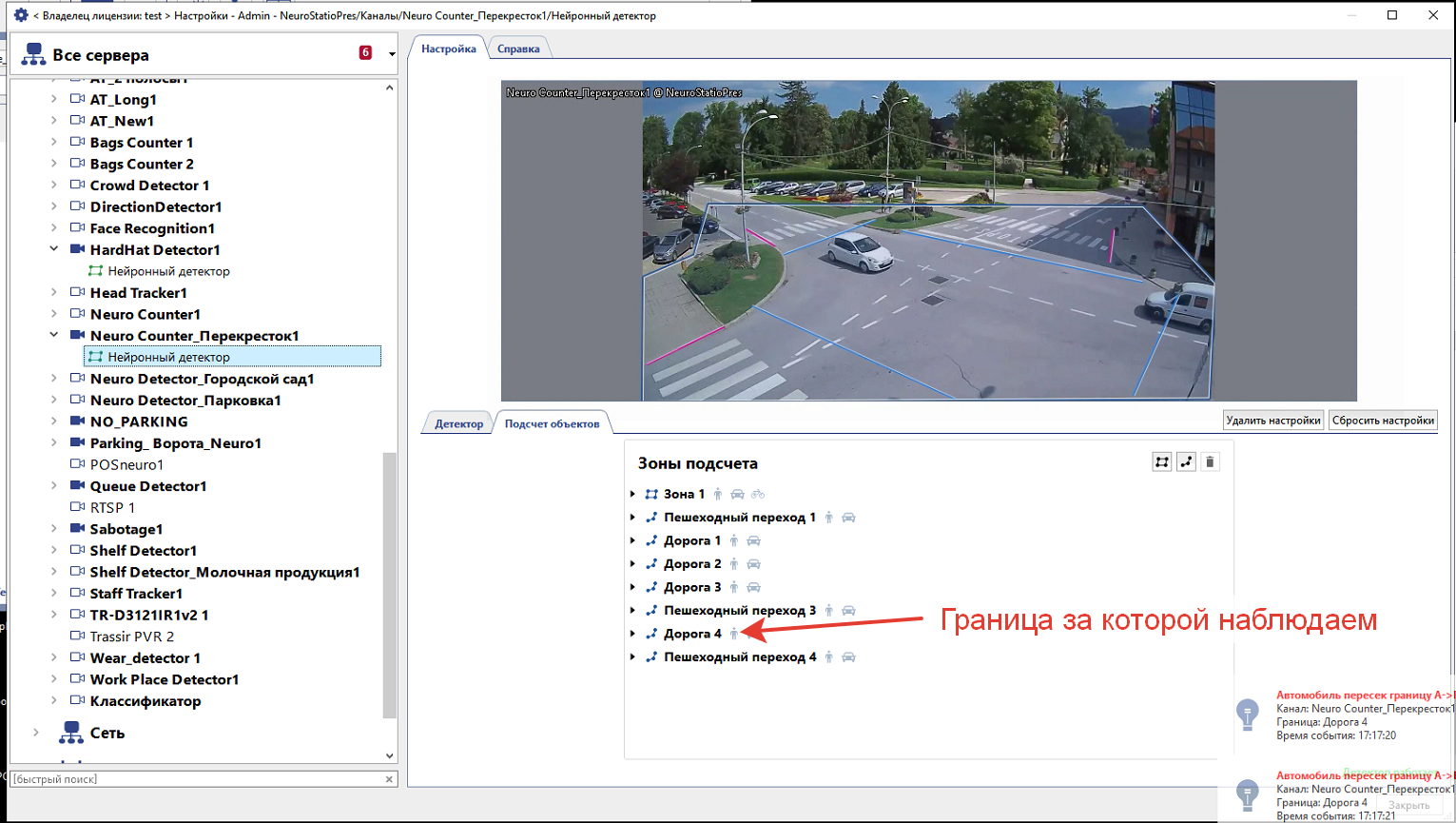Click the lightbulb icon of the first notification
Screen dimensions: 1456x823
click(x=1247, y=714)
